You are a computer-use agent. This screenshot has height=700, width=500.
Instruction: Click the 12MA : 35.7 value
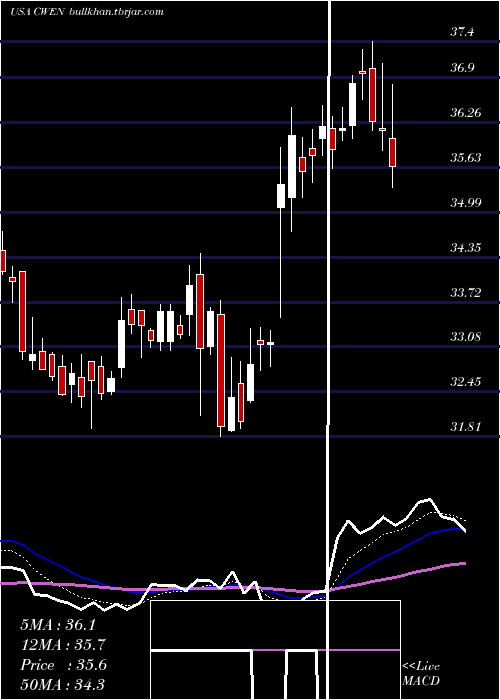coord(63,645)
